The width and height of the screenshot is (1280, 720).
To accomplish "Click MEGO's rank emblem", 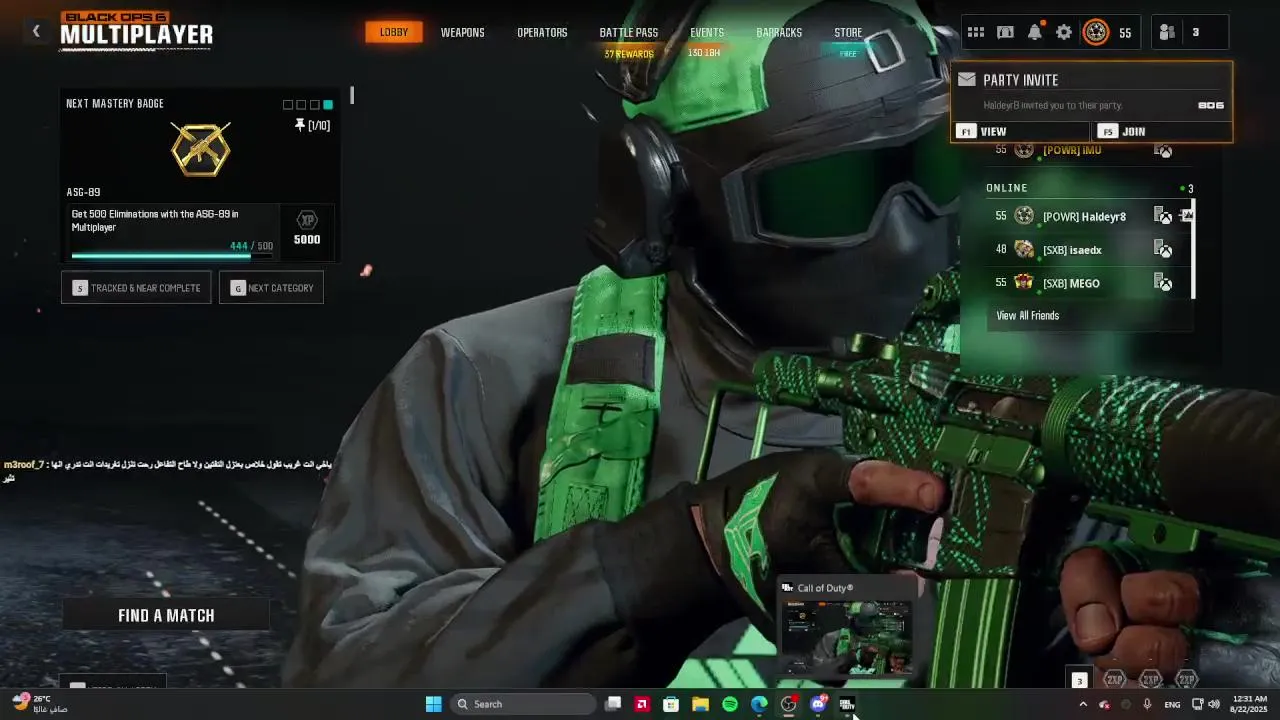I will point(1024,283).
